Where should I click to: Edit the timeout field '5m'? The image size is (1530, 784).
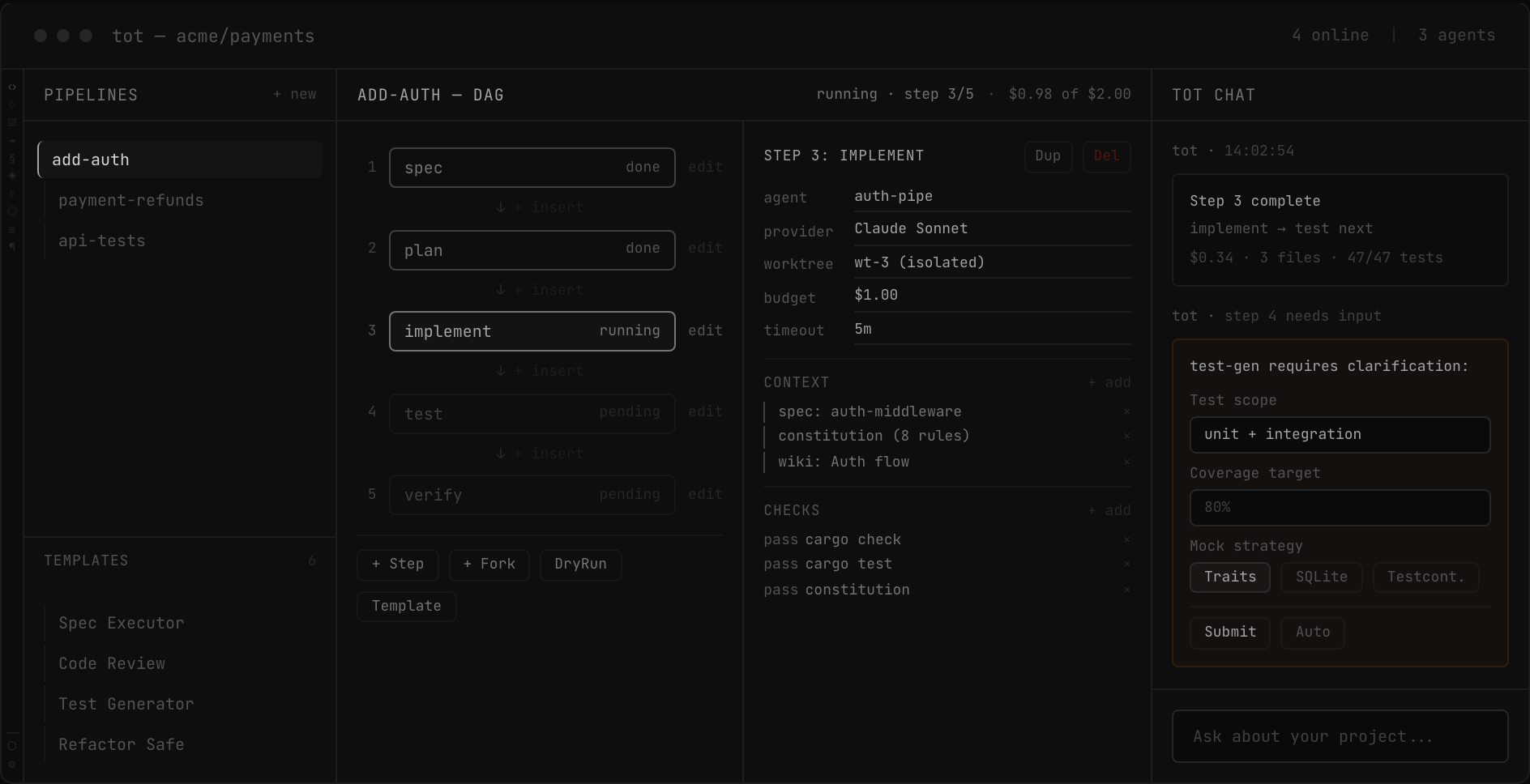(993, 330)
